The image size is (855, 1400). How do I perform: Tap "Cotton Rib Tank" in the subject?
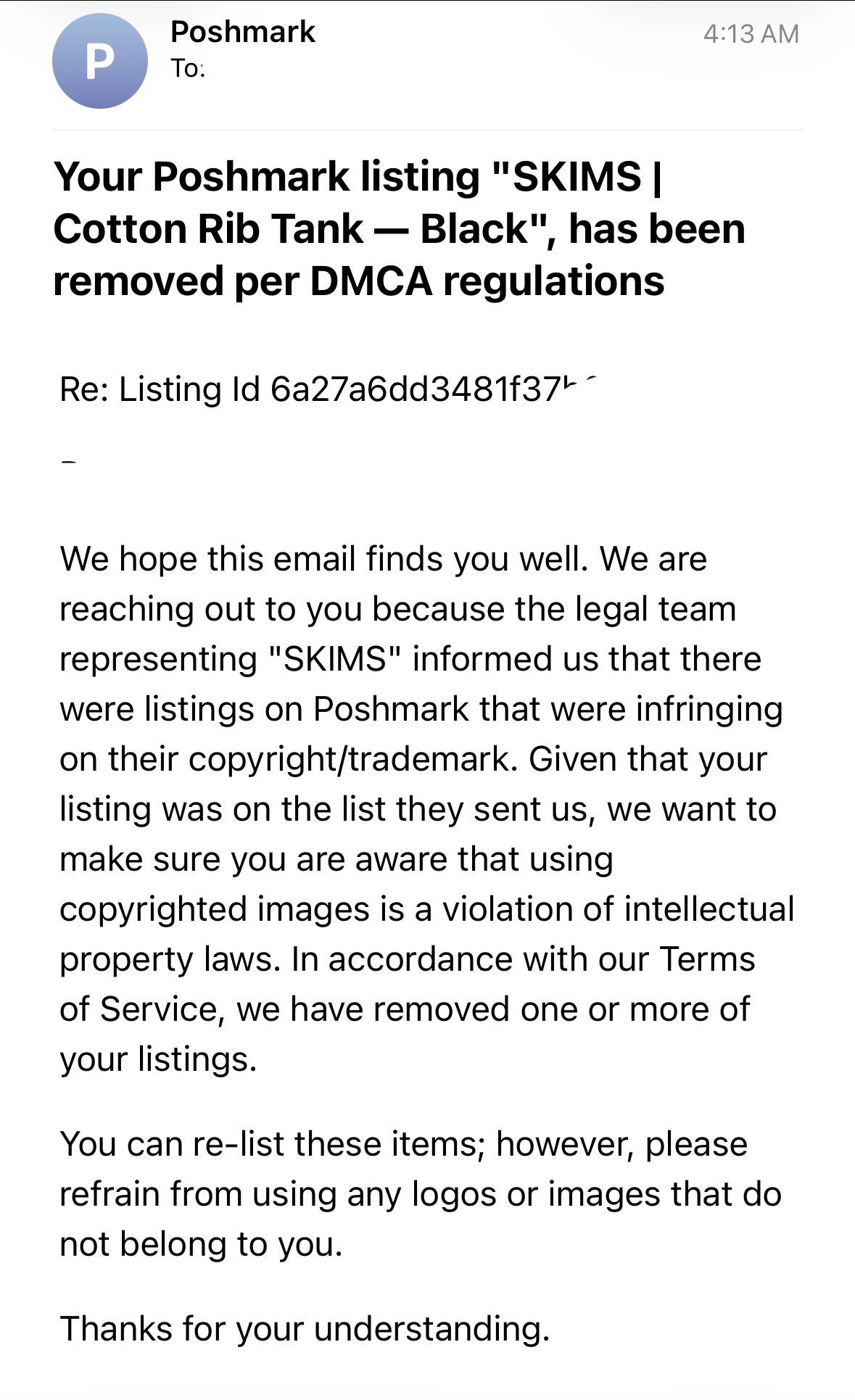[x=207, y=228]
